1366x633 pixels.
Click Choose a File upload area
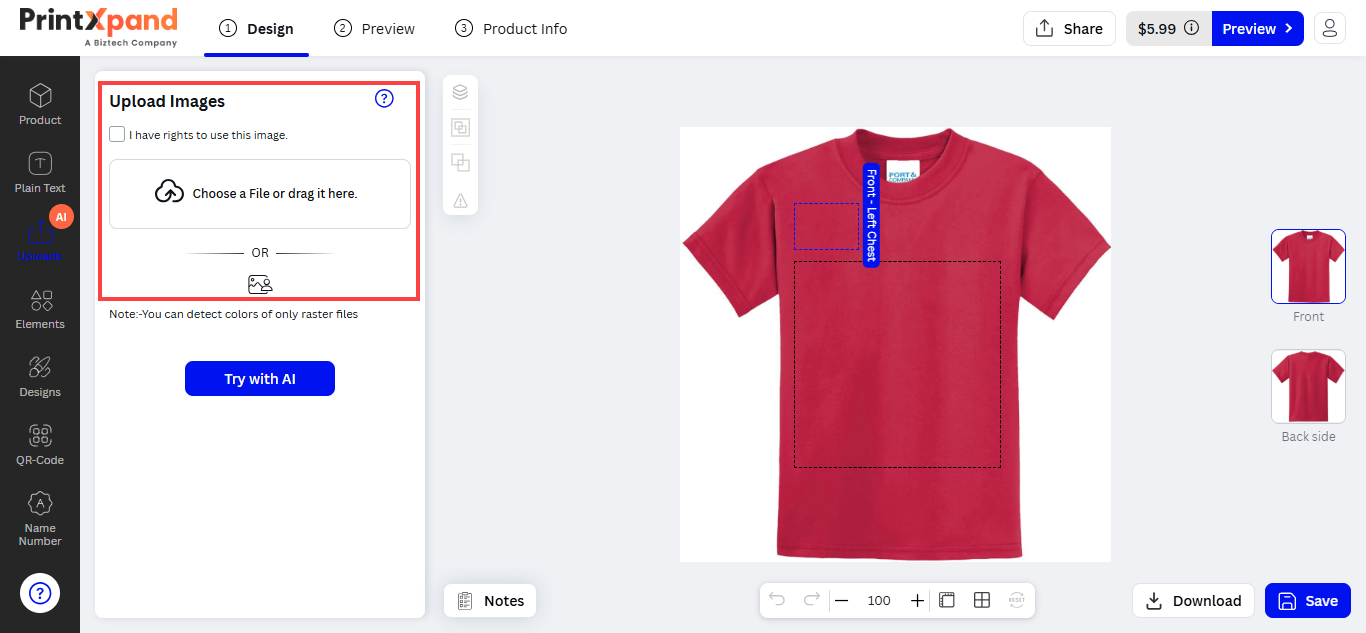point(260,194)
